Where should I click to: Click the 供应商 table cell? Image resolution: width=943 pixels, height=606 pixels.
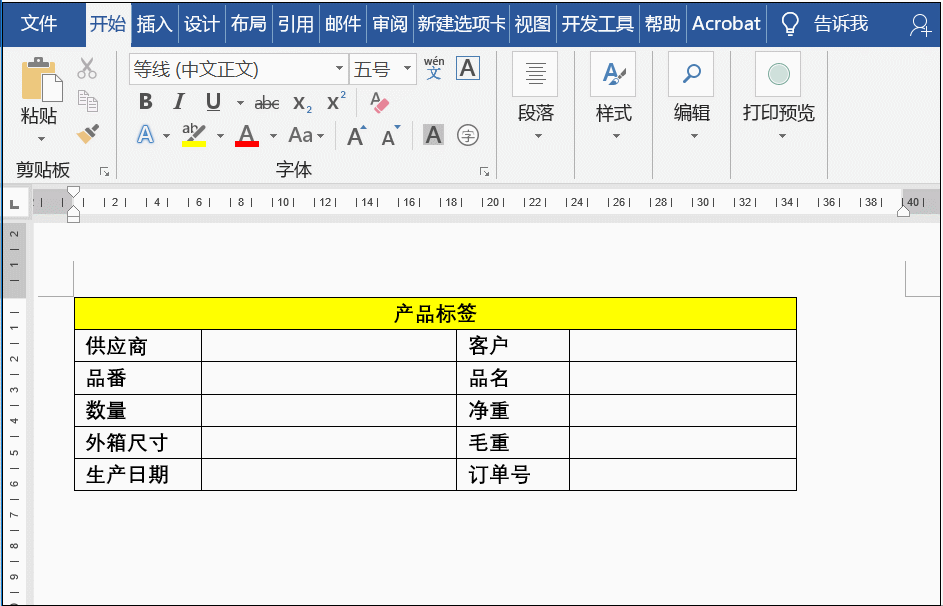(x=138, y=346)
